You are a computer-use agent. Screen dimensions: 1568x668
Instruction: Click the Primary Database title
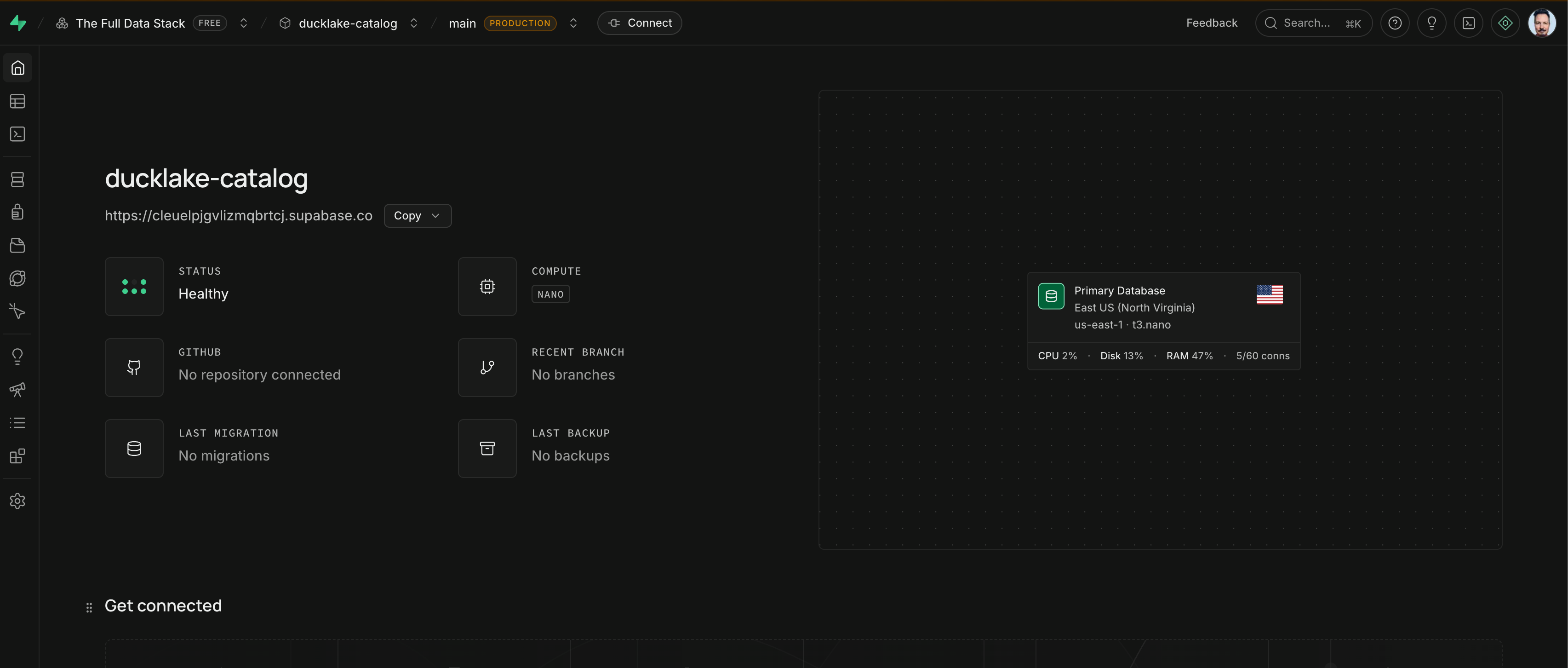[1120, 290]
